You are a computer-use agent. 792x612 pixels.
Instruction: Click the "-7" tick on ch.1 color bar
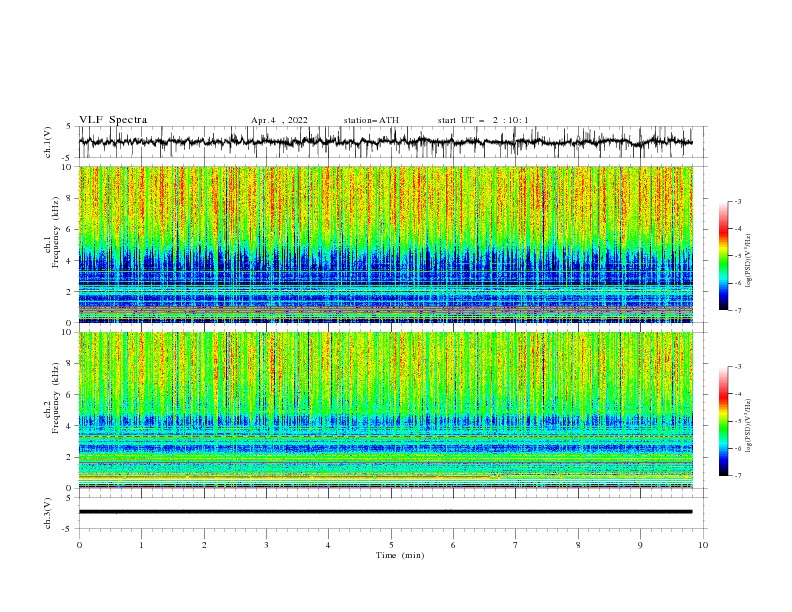tap(738, 310)
